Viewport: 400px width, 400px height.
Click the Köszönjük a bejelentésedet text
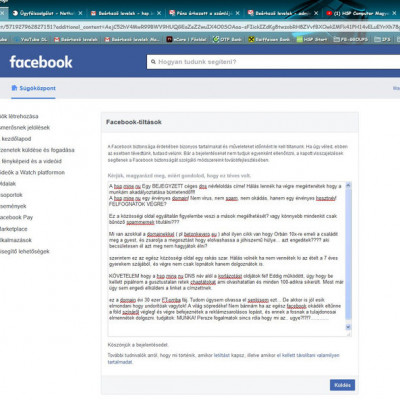tap(138, 345)
